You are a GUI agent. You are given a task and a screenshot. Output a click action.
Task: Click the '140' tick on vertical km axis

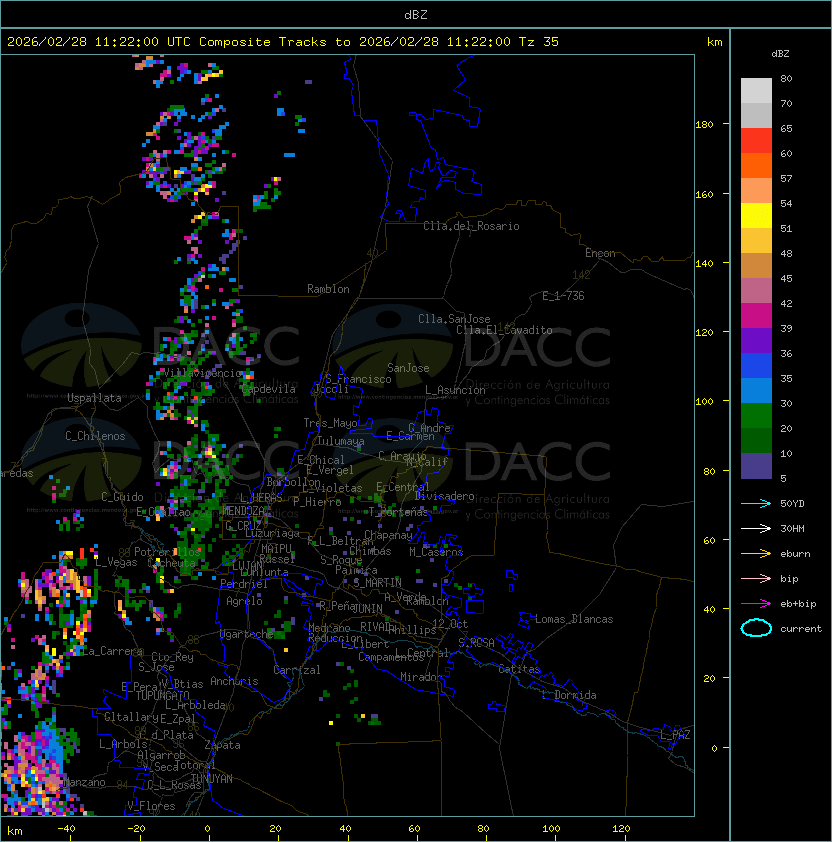click(704, 263)
